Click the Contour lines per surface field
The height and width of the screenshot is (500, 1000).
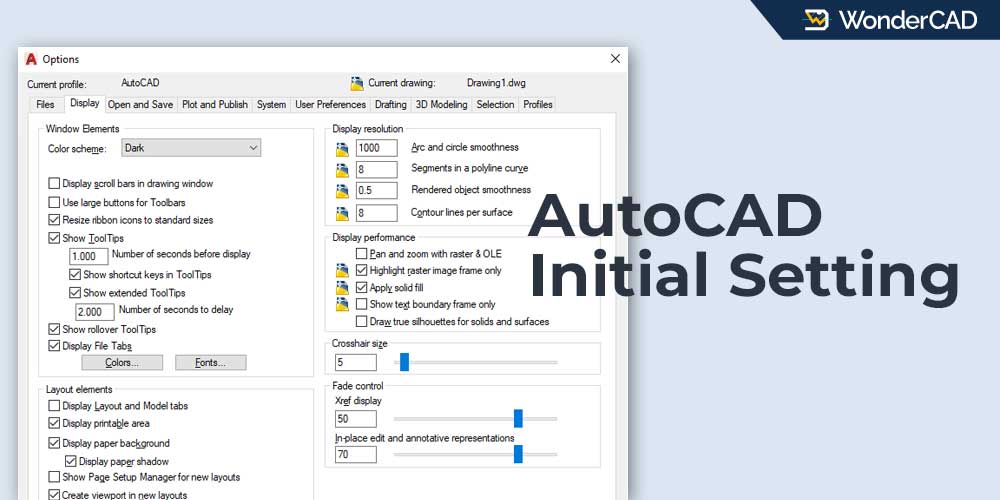(x=376, y=213)
